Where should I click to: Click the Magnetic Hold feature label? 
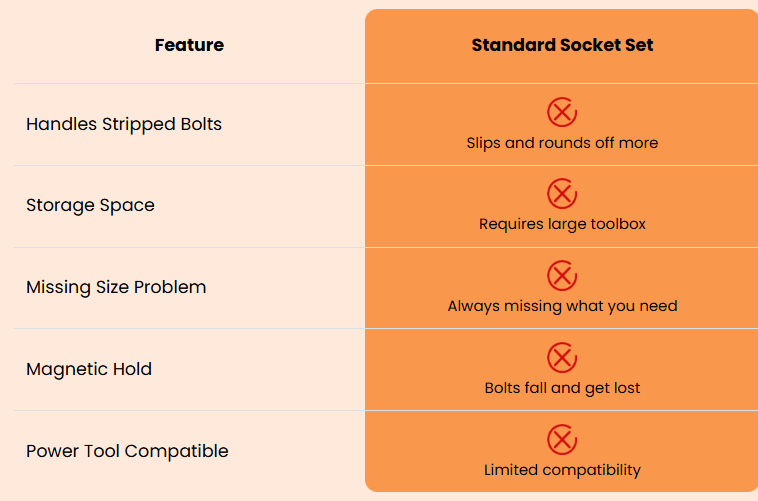click(x=89, y=369)
